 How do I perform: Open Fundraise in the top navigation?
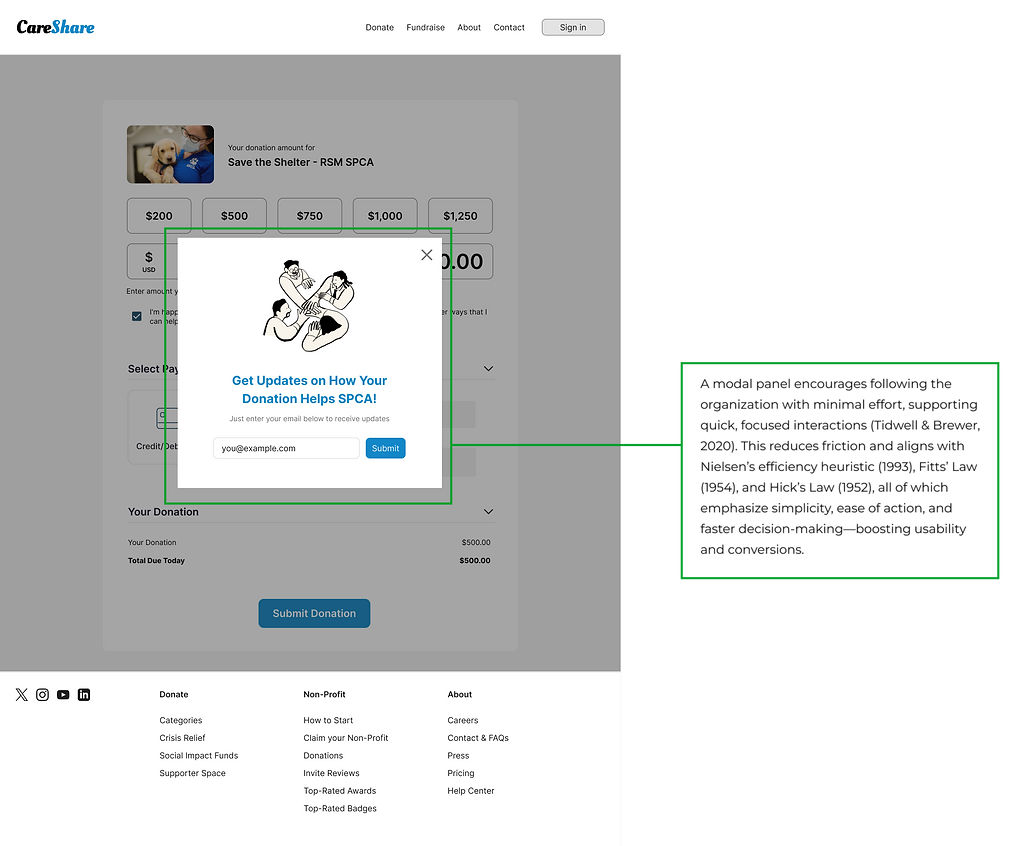(x=426, y=27)
